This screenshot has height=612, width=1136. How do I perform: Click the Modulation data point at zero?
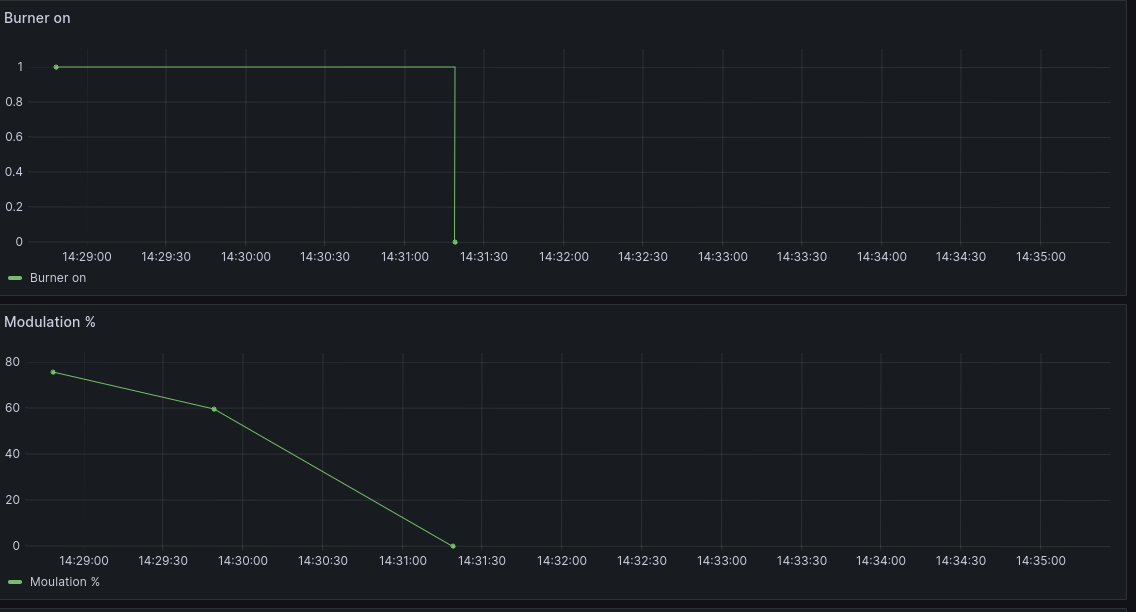(453, 546)
